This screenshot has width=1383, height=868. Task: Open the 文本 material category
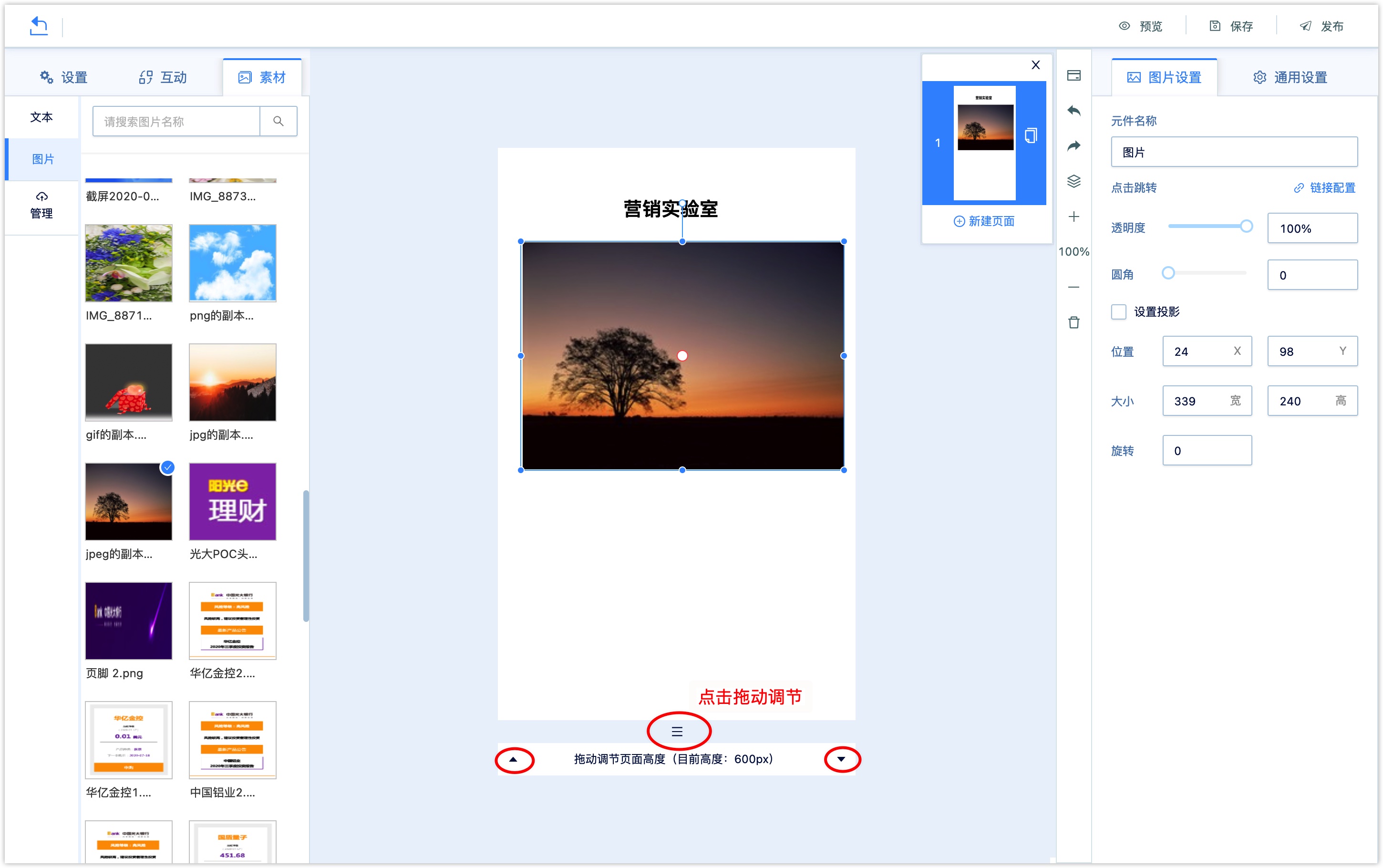[41, 117]
